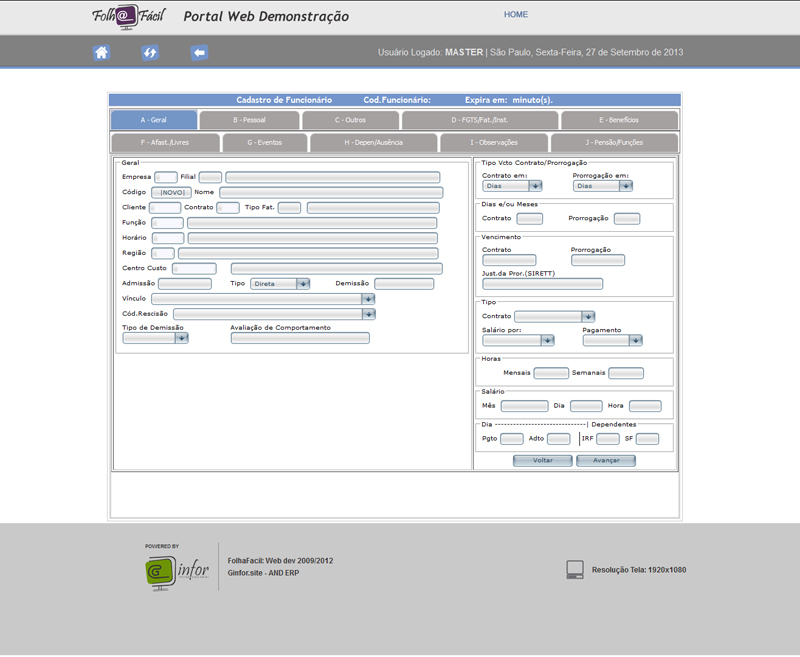Open the Contrato em Dias dropdown
The height and width of the screenshot is (657, 800).
point(512,186)
